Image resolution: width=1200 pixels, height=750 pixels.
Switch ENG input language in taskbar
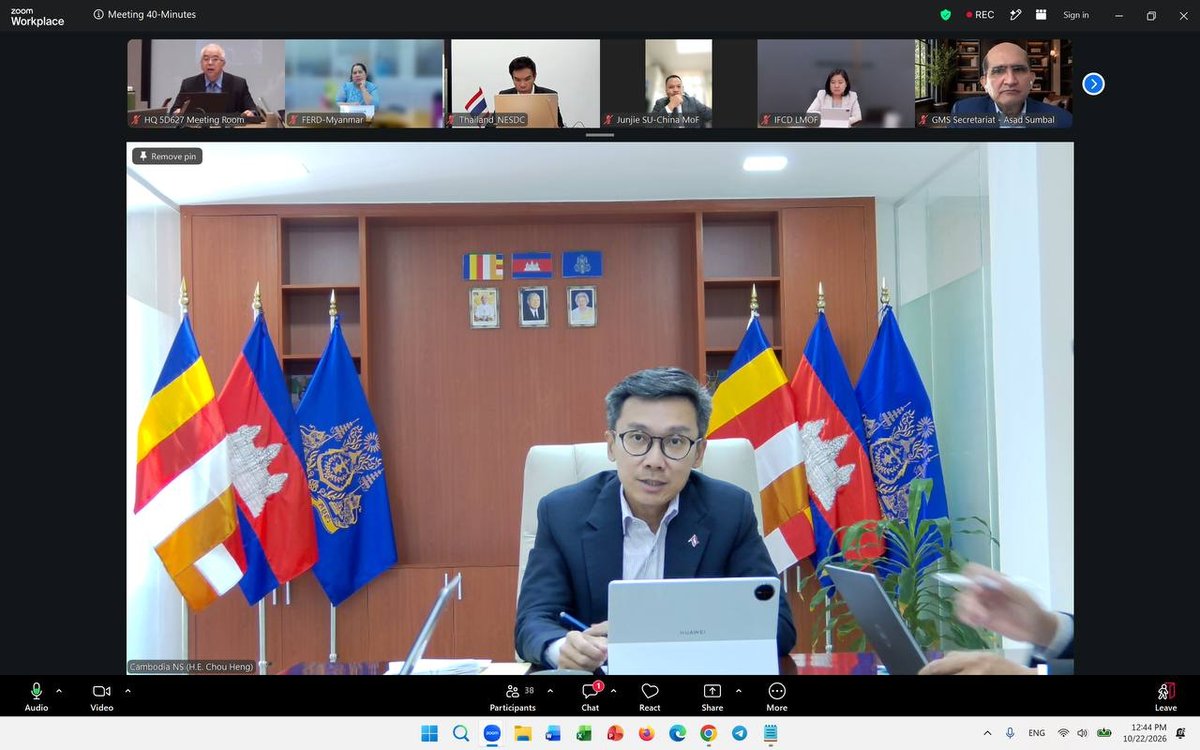(x=1037, y=733)
